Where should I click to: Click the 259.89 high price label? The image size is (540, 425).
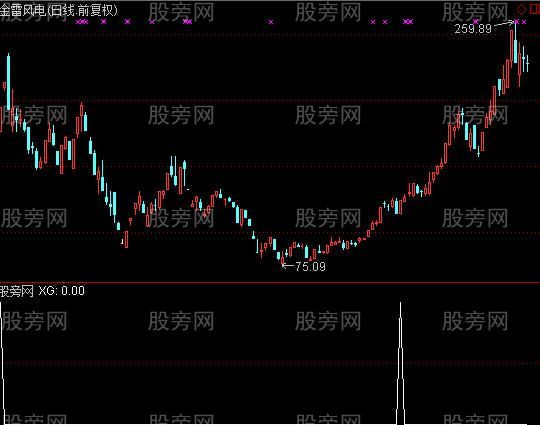point(473,29)
